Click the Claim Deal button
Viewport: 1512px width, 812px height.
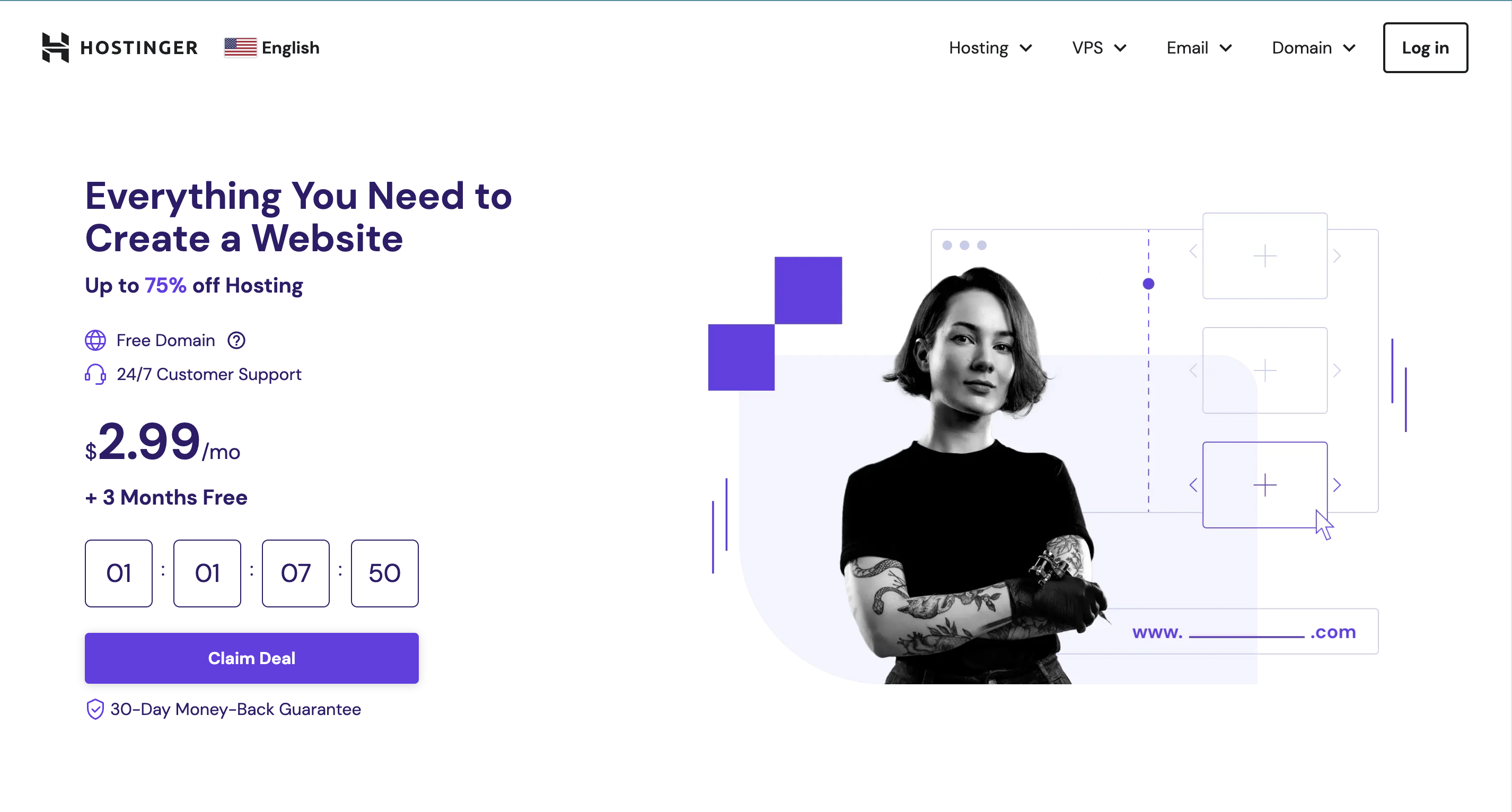coord(251,658)
